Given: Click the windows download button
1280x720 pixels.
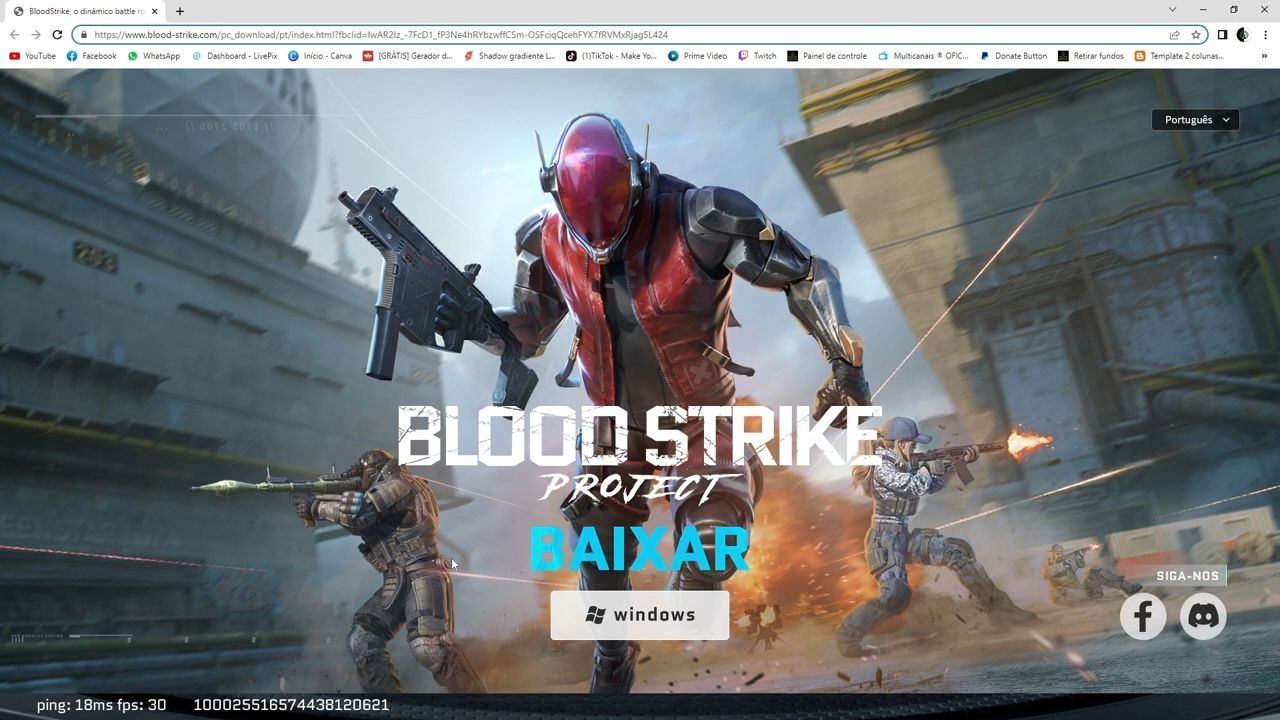Looking at the screenshot, I should point(640,615).
